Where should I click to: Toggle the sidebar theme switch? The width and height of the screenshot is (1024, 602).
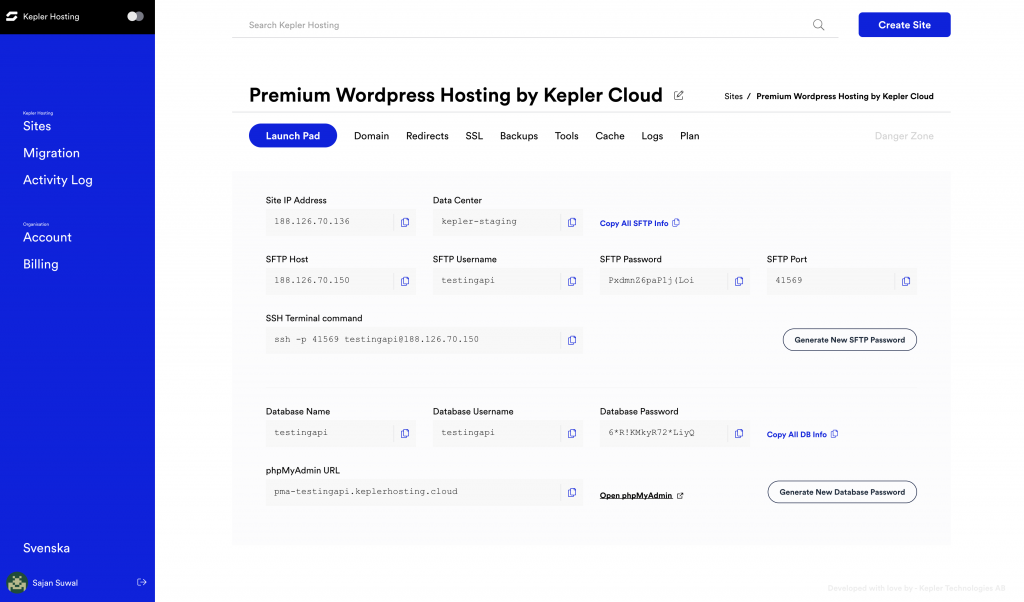(135, 16)
